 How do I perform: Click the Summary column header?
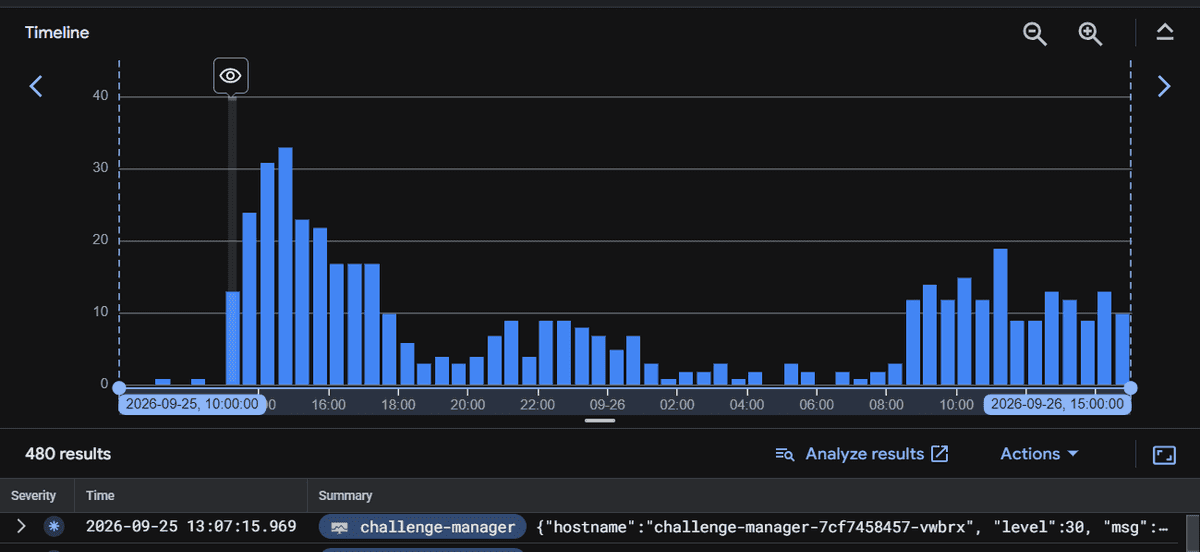tap(345, 495)
